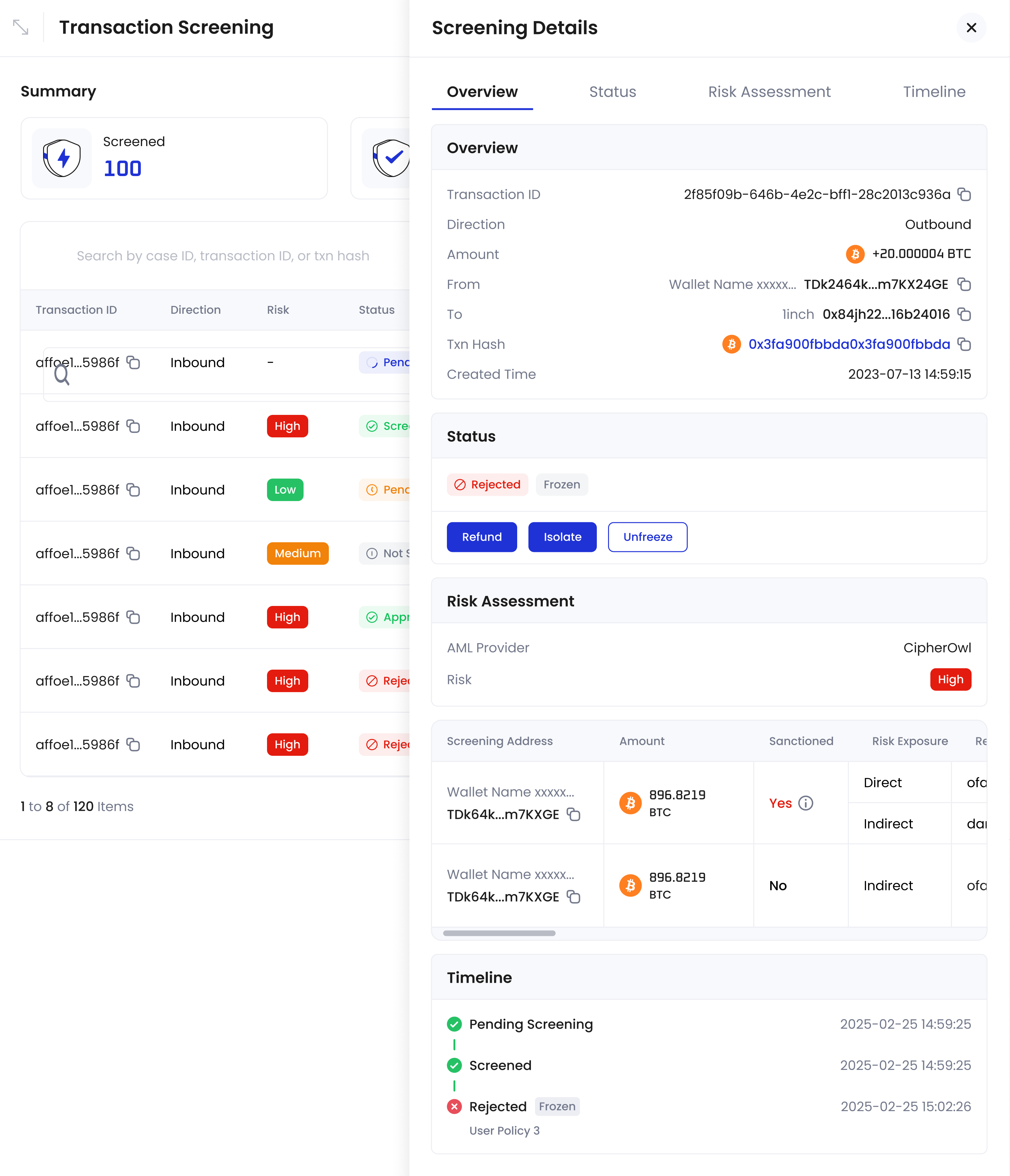Click the Isolate button
1010x1176 pixels.
562,537
